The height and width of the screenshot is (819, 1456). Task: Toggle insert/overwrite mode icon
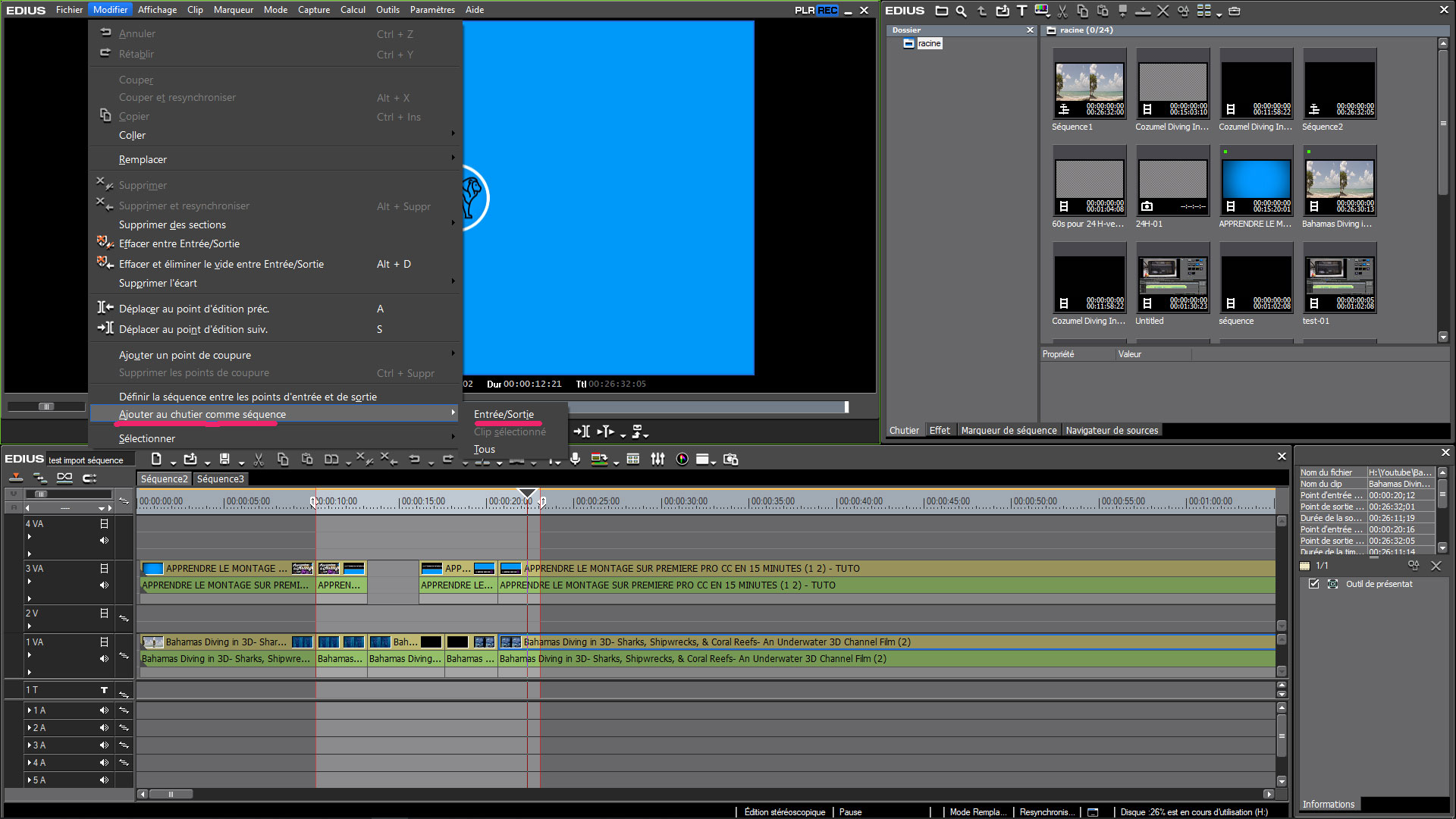point(15,478)
